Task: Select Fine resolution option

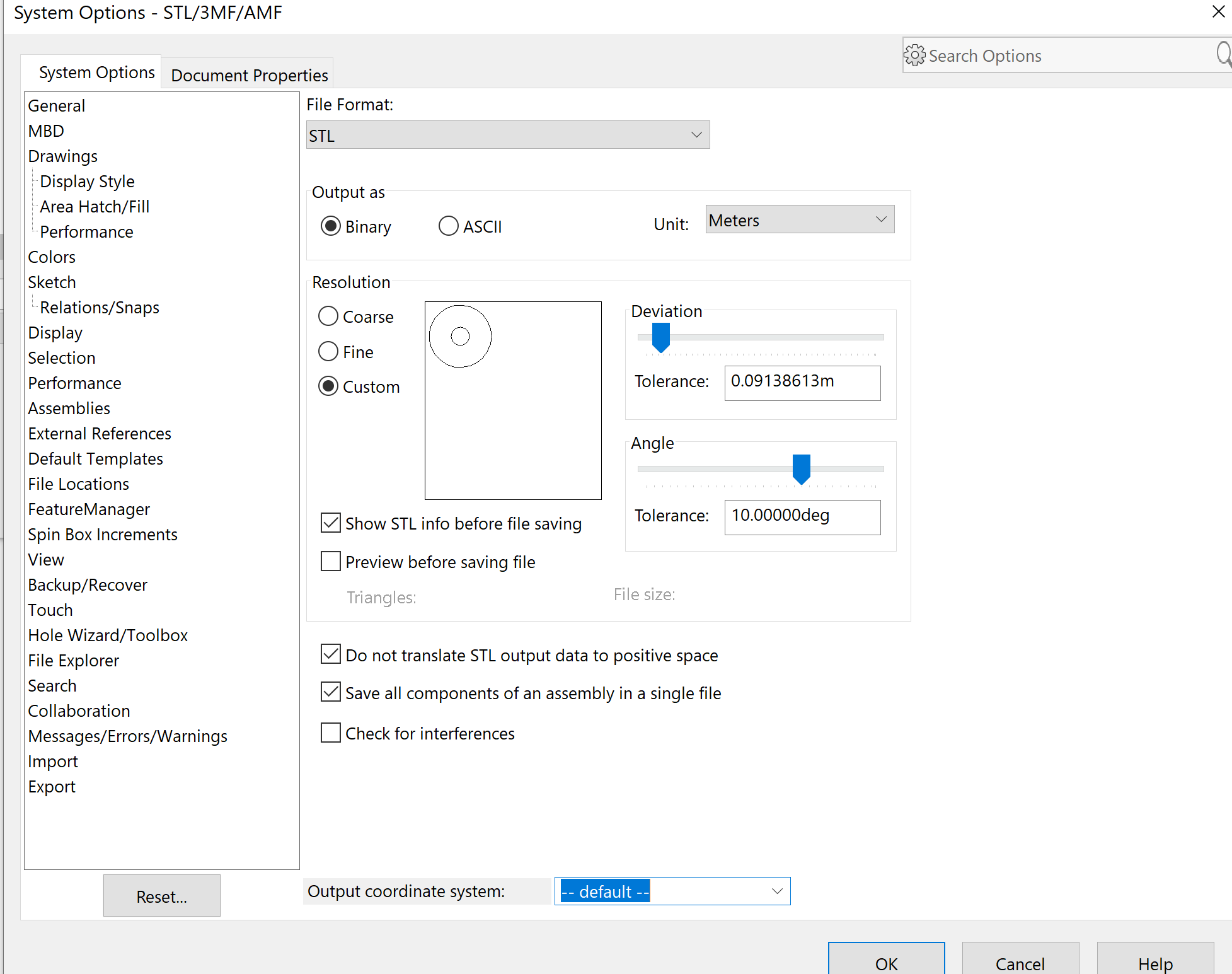Action: point(328,351)
